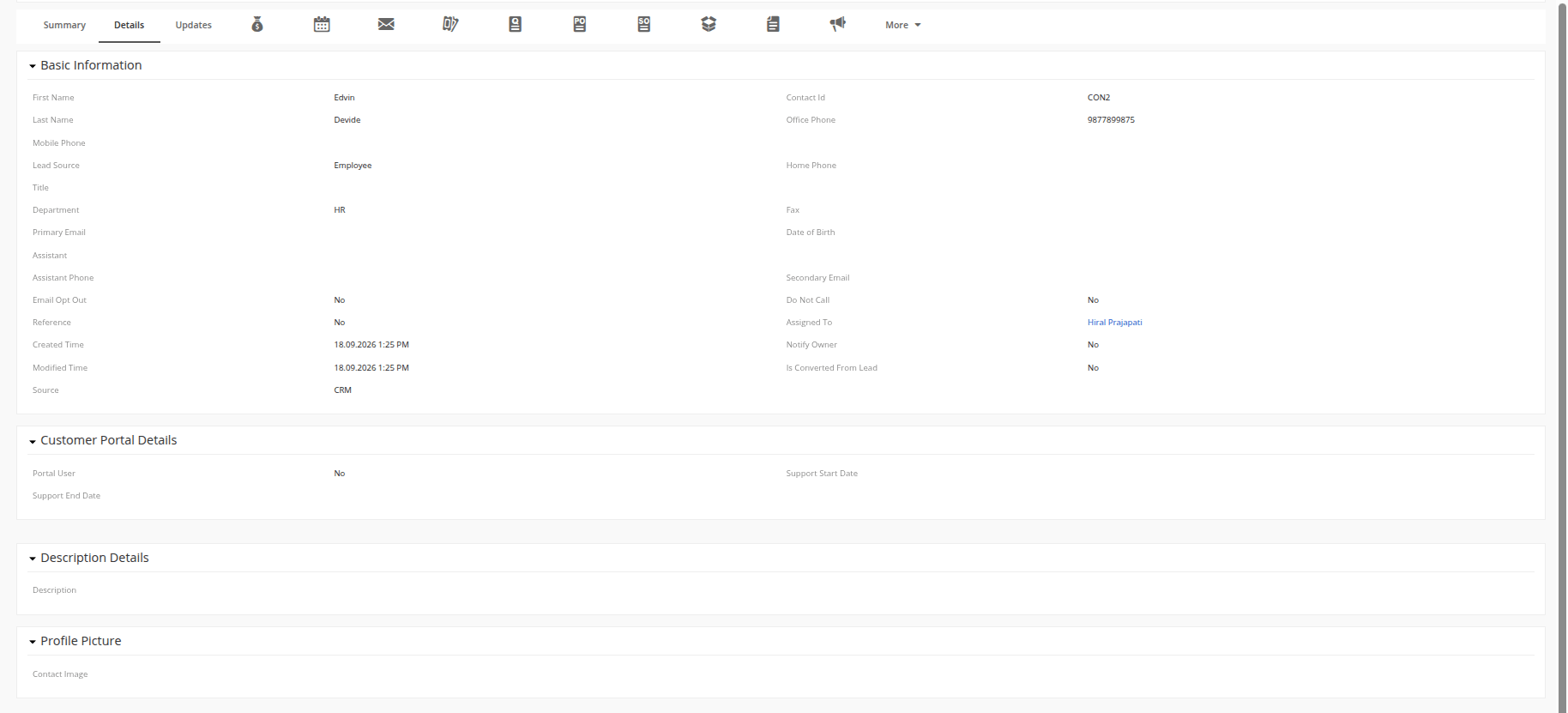Image resolution: width=1568 pixels, height=713 pixels.
Task: Click the Support Start Date field label
Action: (x=822, y=474)
